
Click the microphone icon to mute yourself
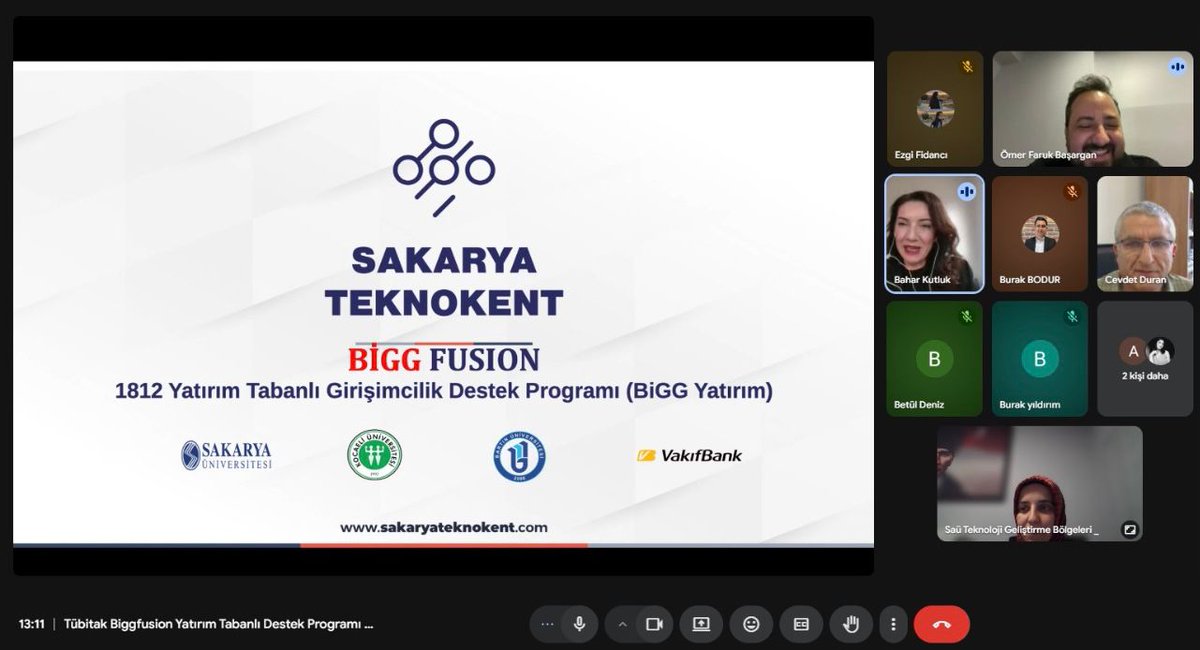click(578, 623)
